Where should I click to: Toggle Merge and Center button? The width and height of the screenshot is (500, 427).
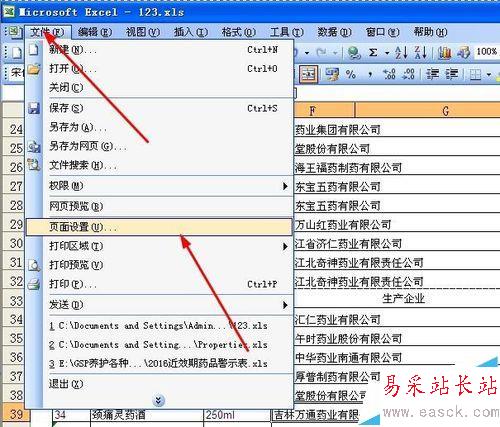tap(309, 74)
